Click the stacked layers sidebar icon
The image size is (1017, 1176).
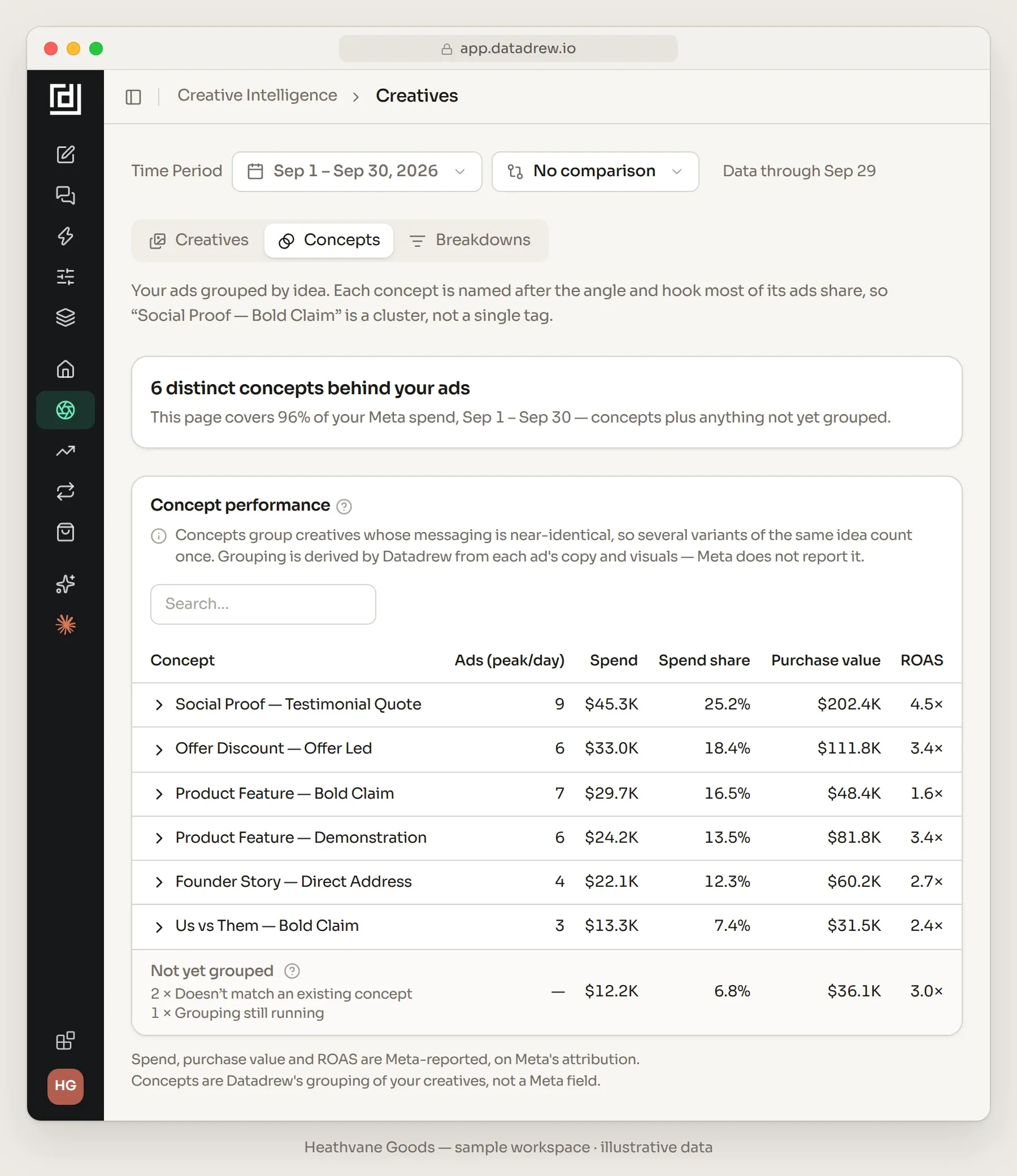[66, 317]
